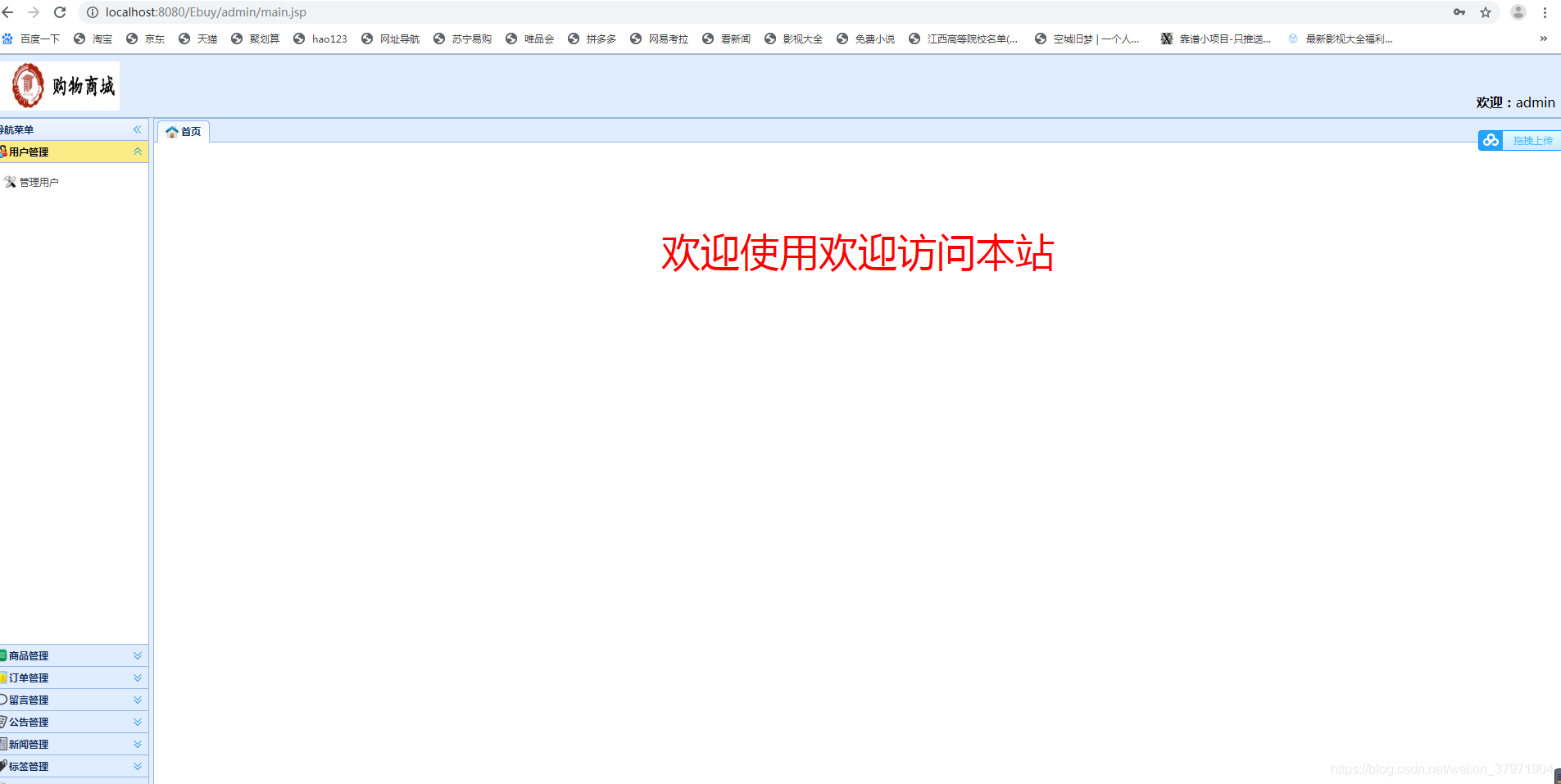This screenshot has height=784, width=1561.
Task: Open the 新闻管理 menu header
Action: 74,744
